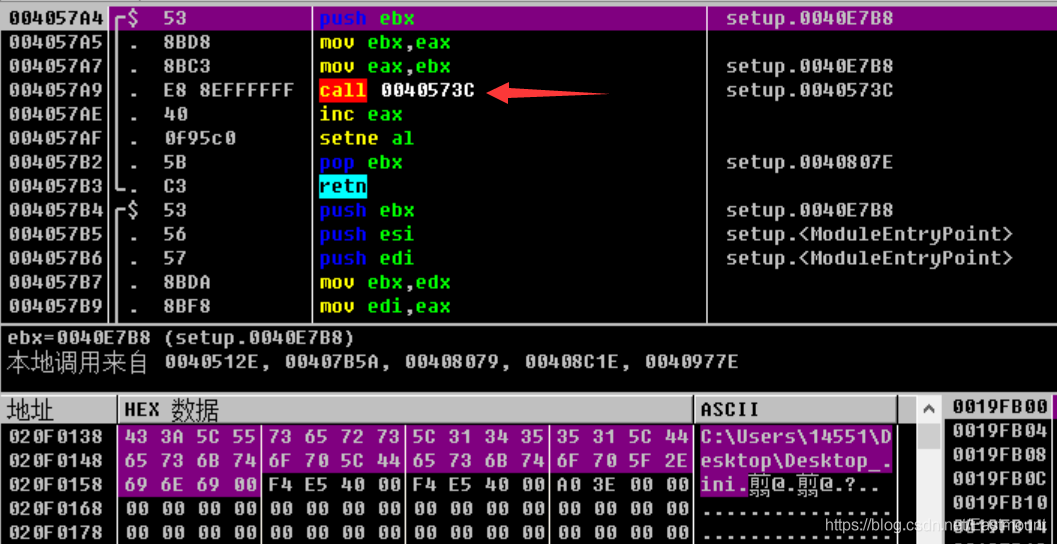Click opcode bytes 0f95c0

[199, 138]
